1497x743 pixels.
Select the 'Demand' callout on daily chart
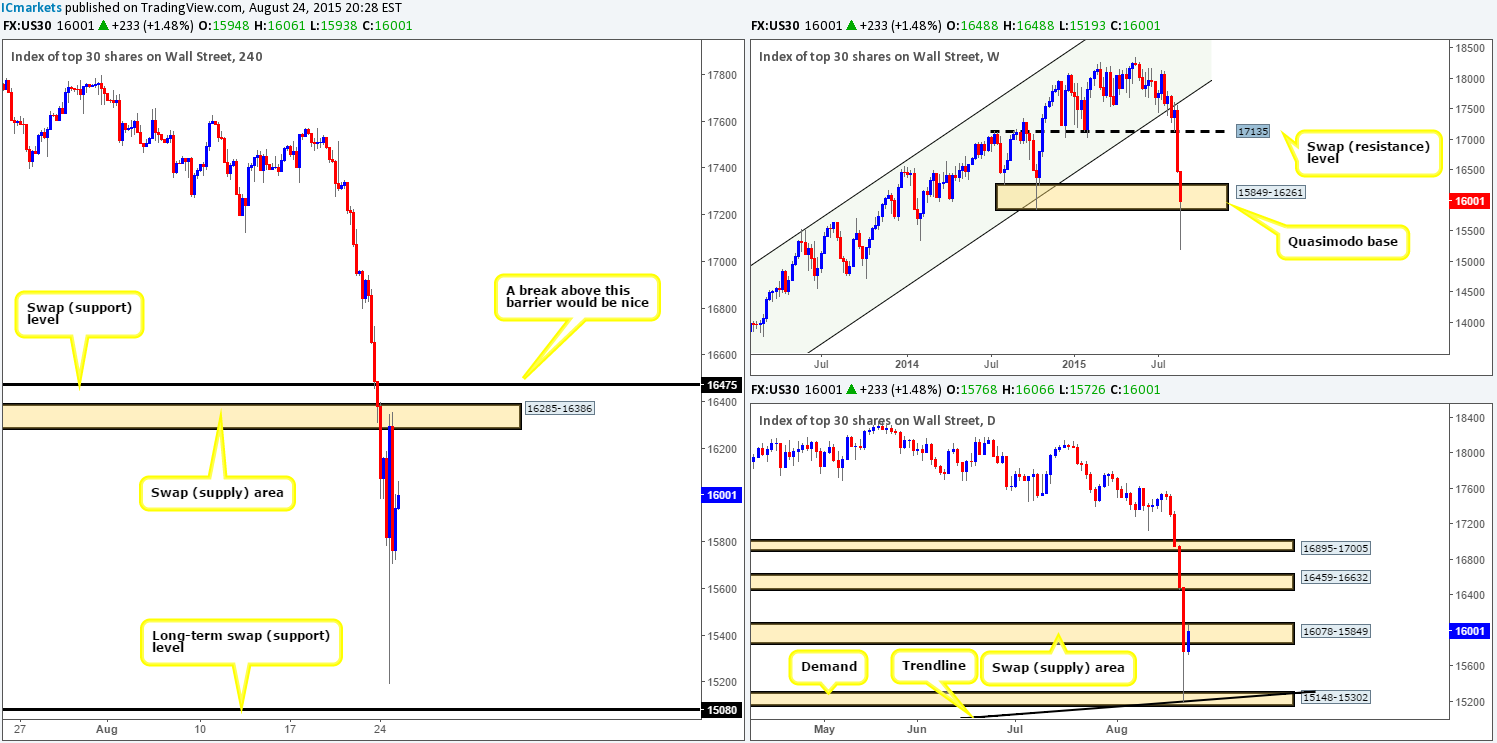click(828, 666)
